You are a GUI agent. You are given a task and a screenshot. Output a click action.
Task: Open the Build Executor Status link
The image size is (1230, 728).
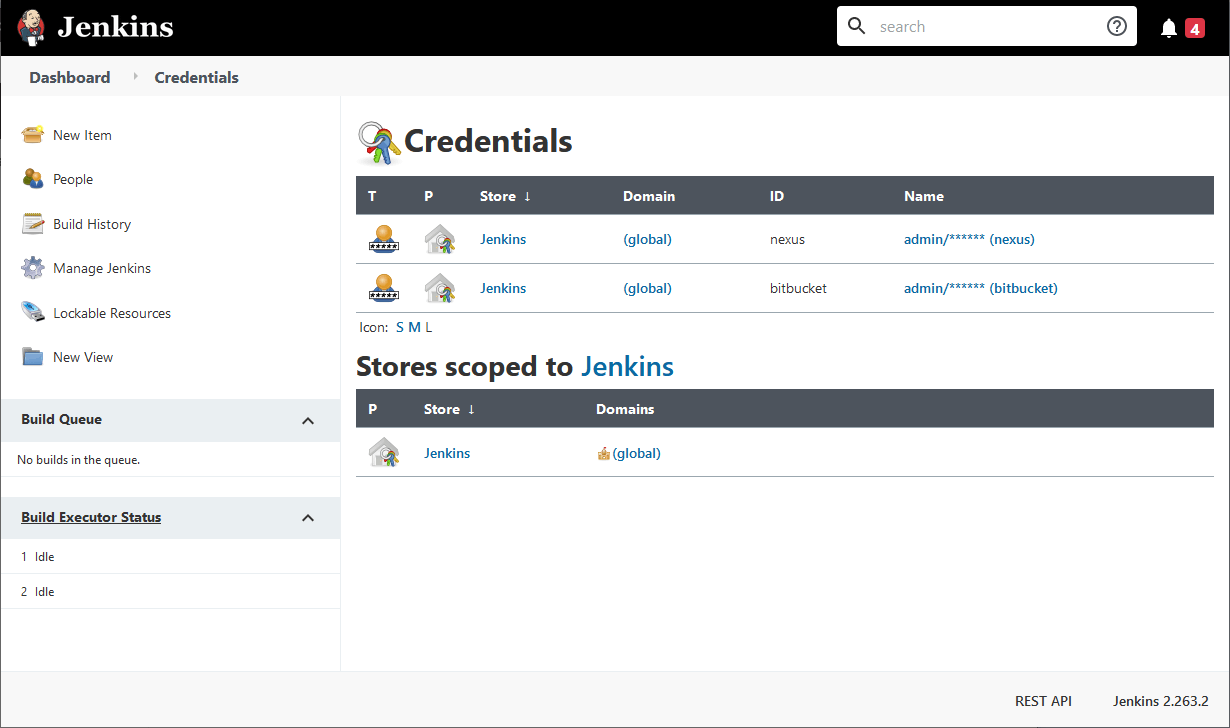91,517
